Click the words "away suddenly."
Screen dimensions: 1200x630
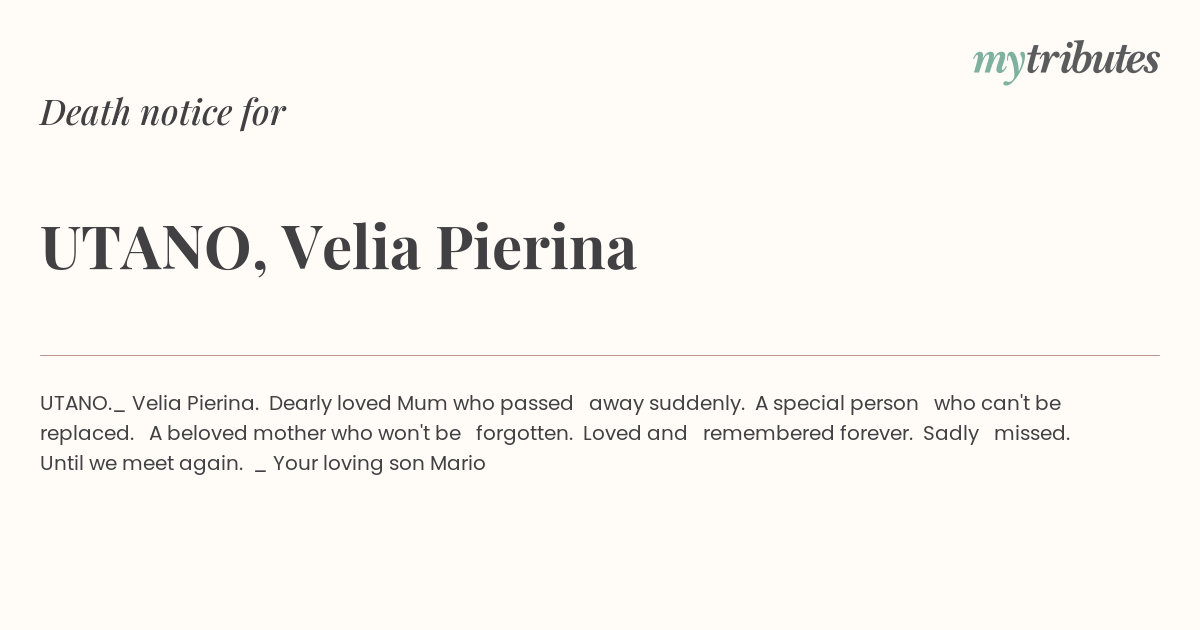point(667,403)
